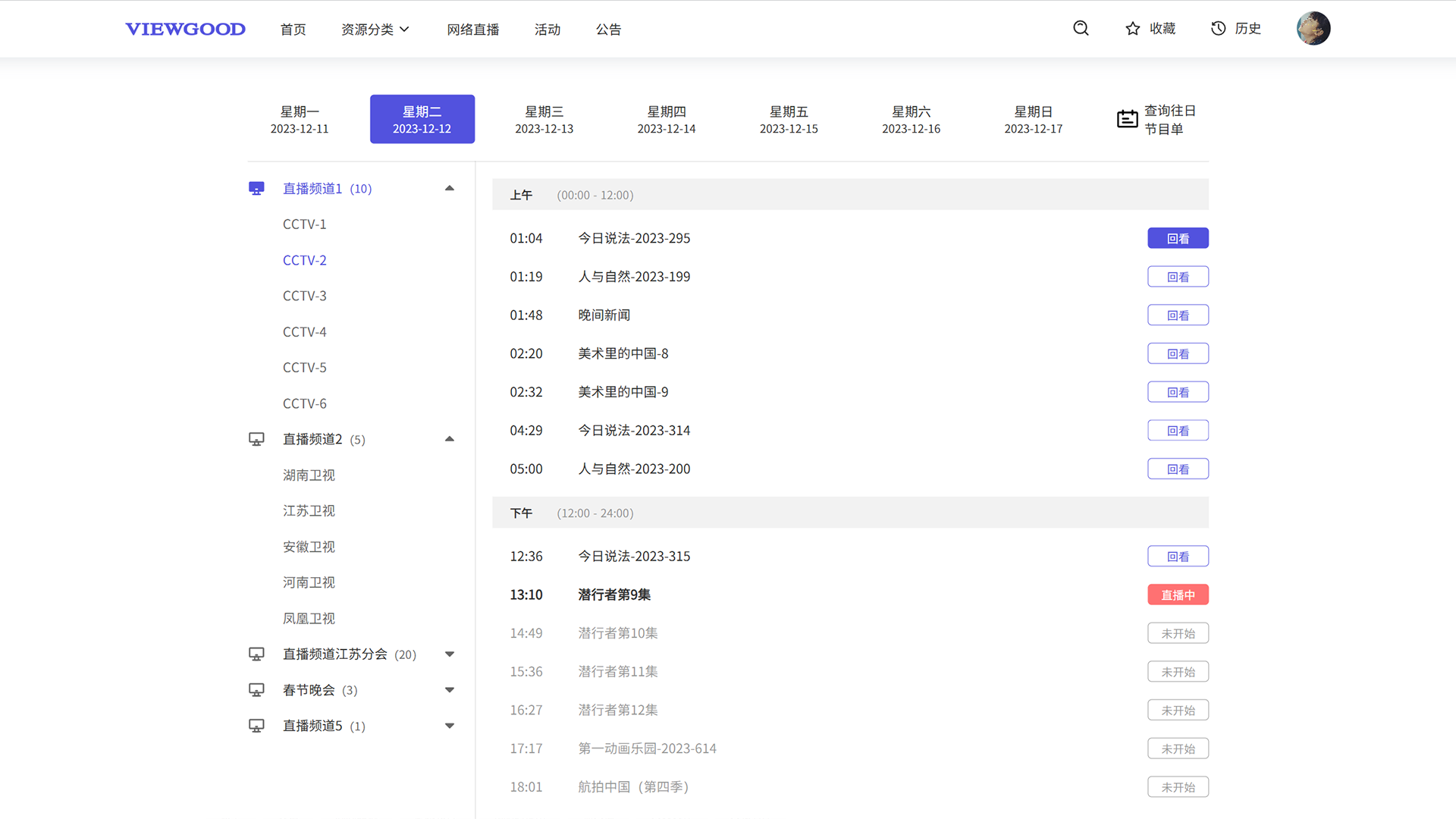Expand the 直播频道江苏分会 group arrow
Image resolution: width=1456 pixels, height=819 pixels.
(449, 654)
